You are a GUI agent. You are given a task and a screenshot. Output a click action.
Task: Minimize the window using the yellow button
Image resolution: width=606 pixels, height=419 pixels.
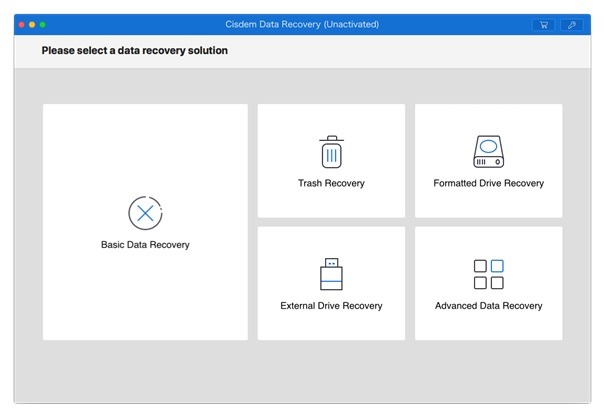pos(32,23)
